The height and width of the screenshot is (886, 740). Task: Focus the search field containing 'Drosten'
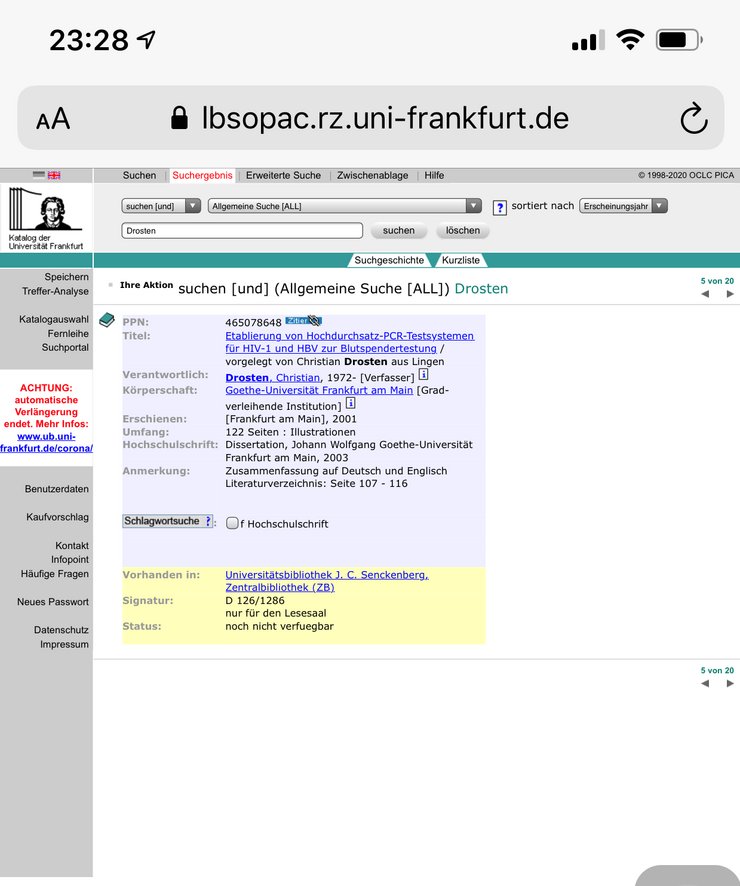tap(242, 231)
